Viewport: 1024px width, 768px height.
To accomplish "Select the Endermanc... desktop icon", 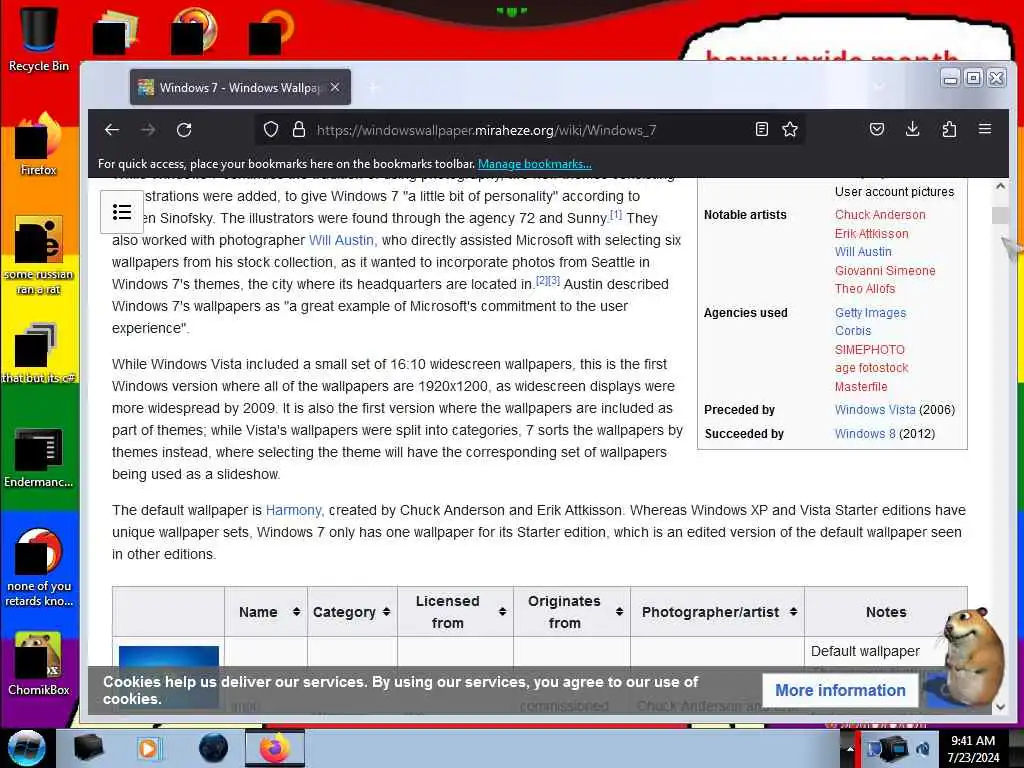I will tap(39, 457).
